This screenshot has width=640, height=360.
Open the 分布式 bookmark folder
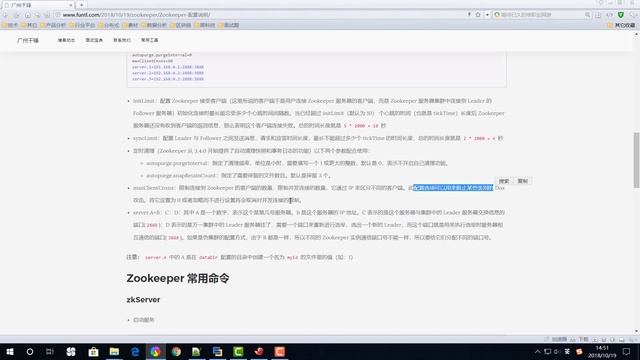(x=109, y=25)
